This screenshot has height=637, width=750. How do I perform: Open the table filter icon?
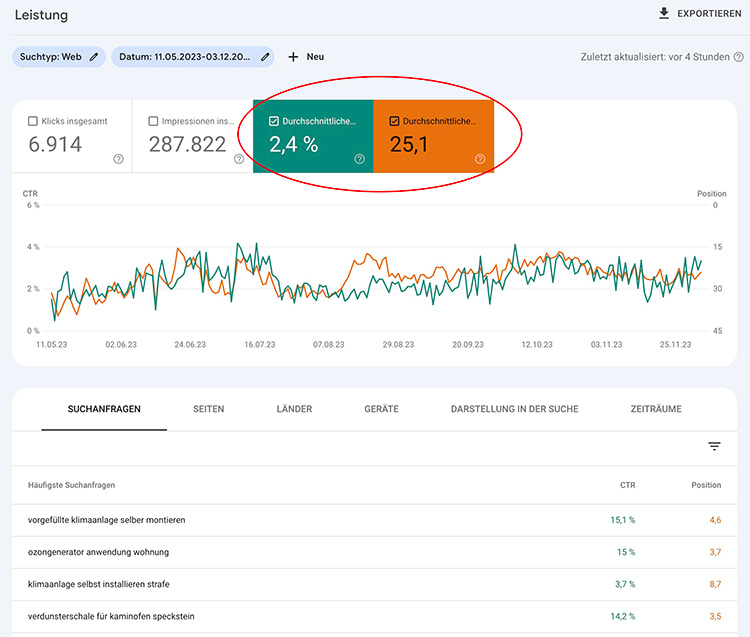click(714, 446)
